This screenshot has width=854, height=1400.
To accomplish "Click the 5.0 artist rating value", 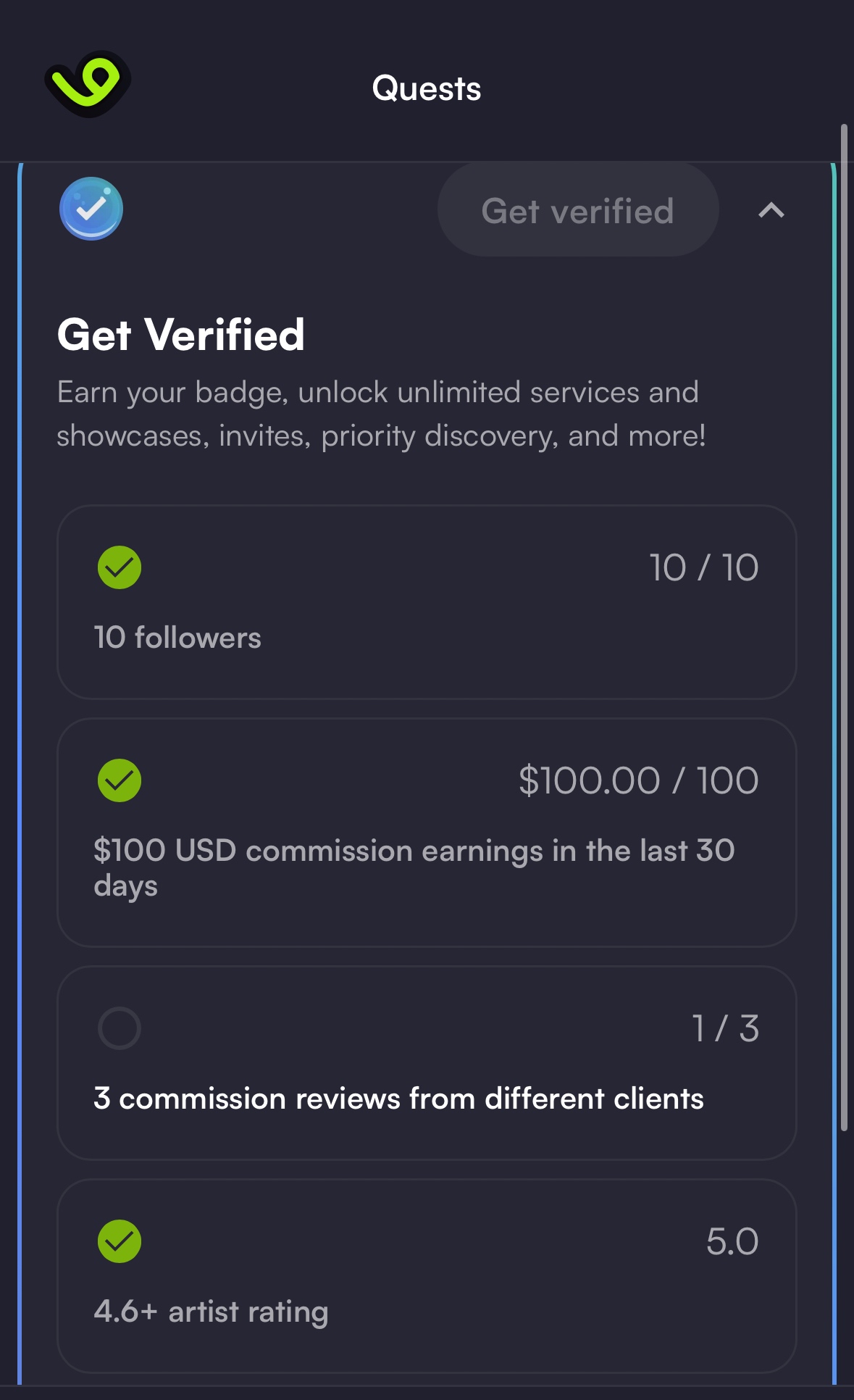I will 732,1241.
